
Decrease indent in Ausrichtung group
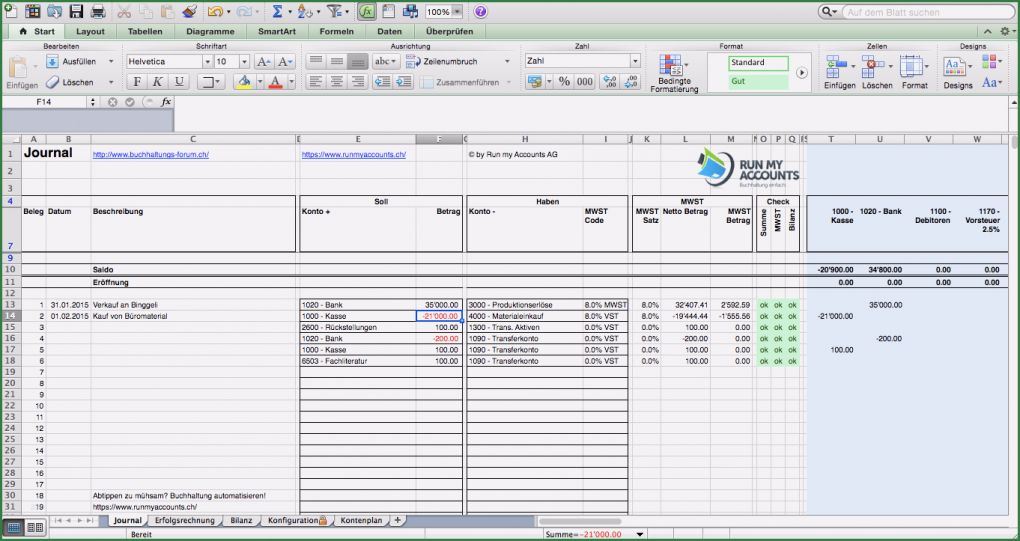coord(382,82)
